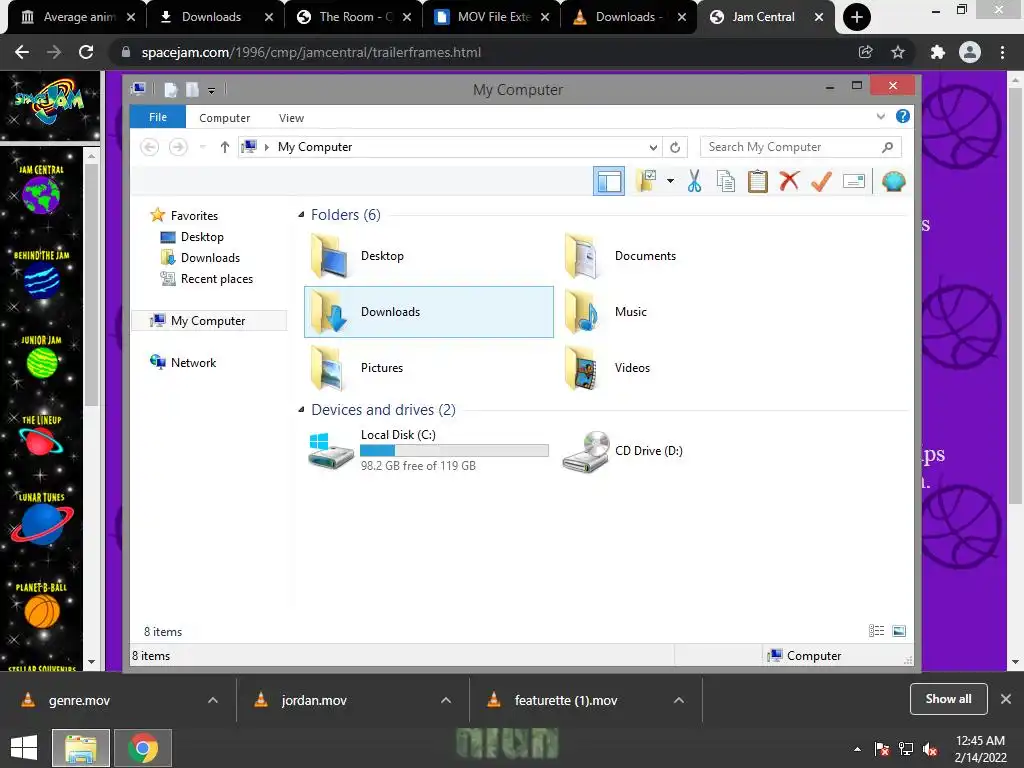Image resolution: width=1024 pixels, height=768 pixels.
Task: Open dropdown arrow beside folder options icon
Action: pyautogui.click(x=671, y=181)
